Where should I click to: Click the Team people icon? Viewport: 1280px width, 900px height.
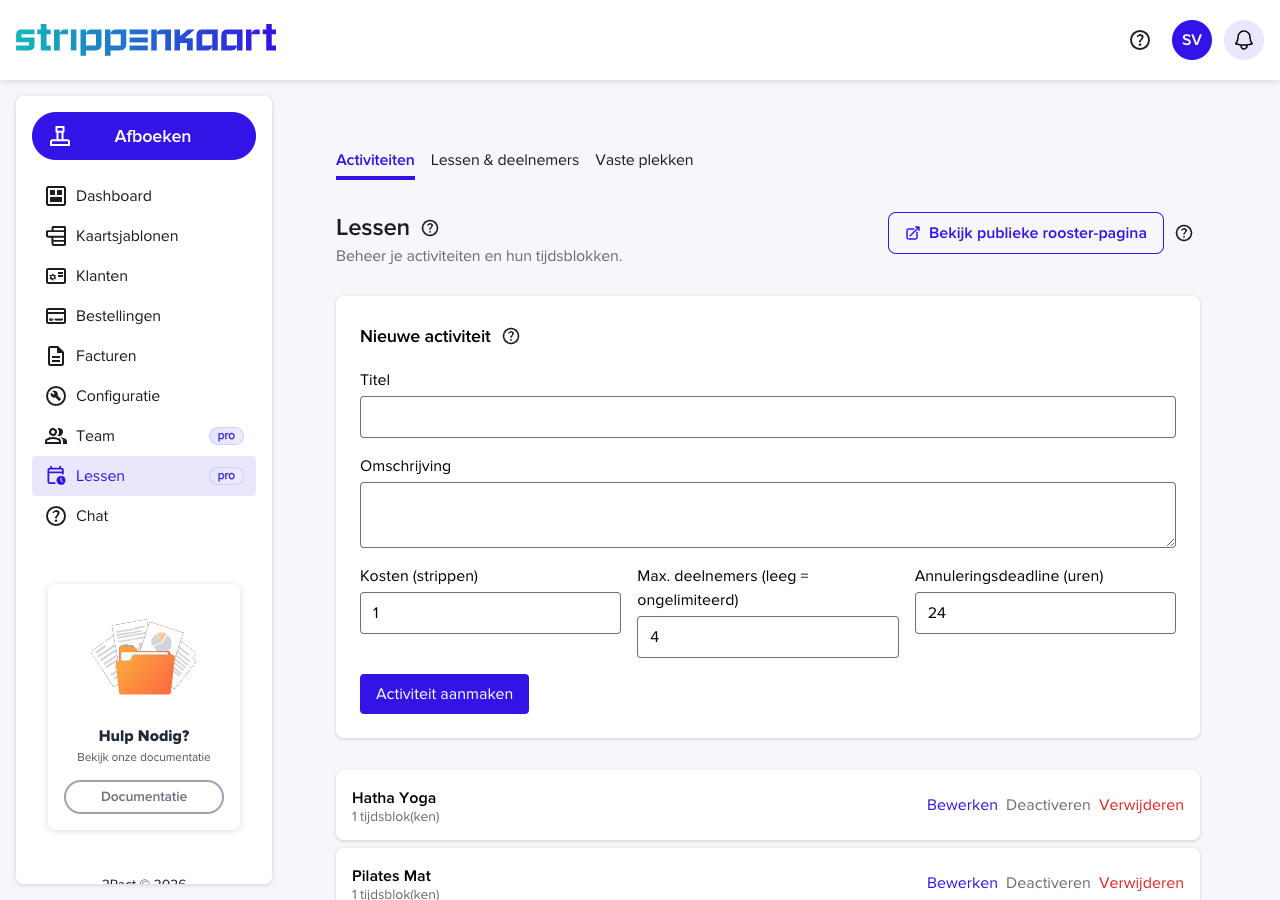[56, 436]
